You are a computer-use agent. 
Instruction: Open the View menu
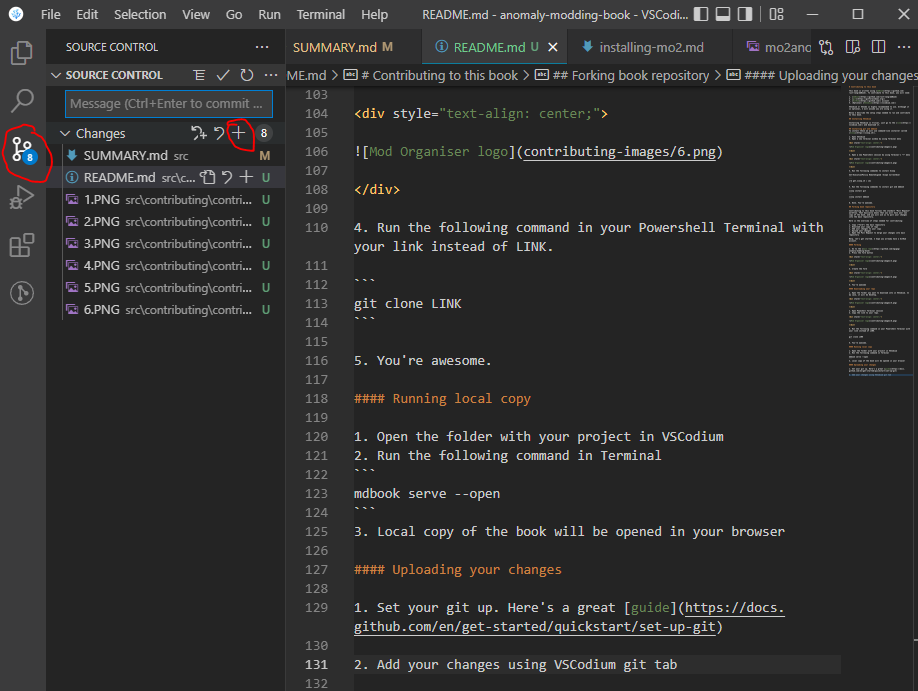tap(196, 14)
